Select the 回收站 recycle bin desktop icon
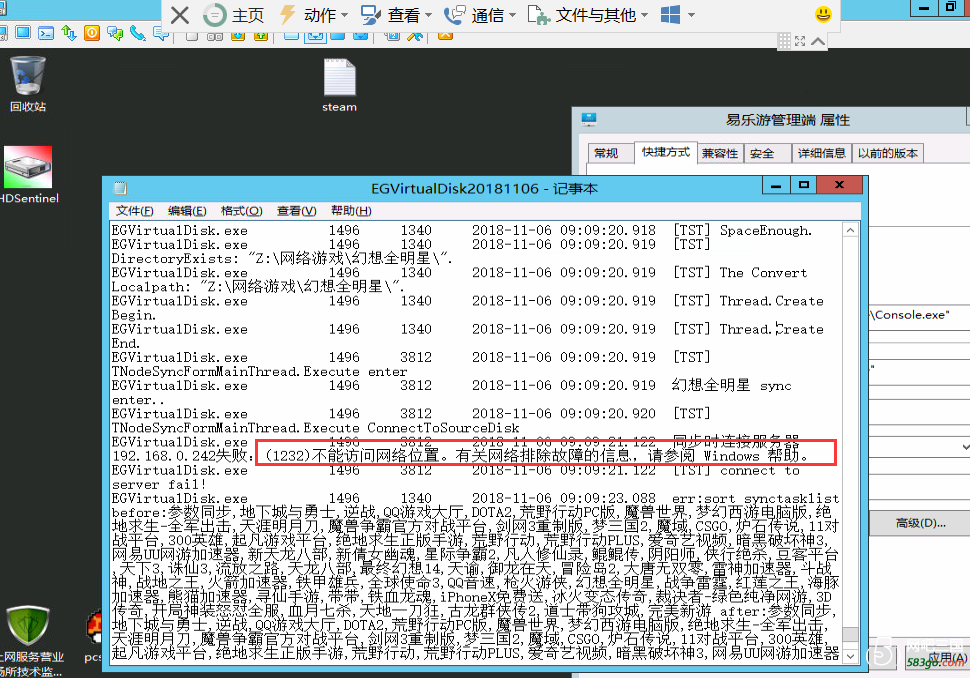 [28, 84]
